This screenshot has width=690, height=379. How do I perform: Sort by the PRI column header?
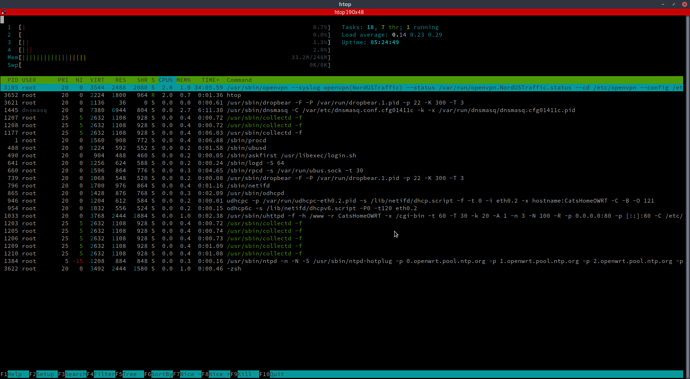coord(63,80)
